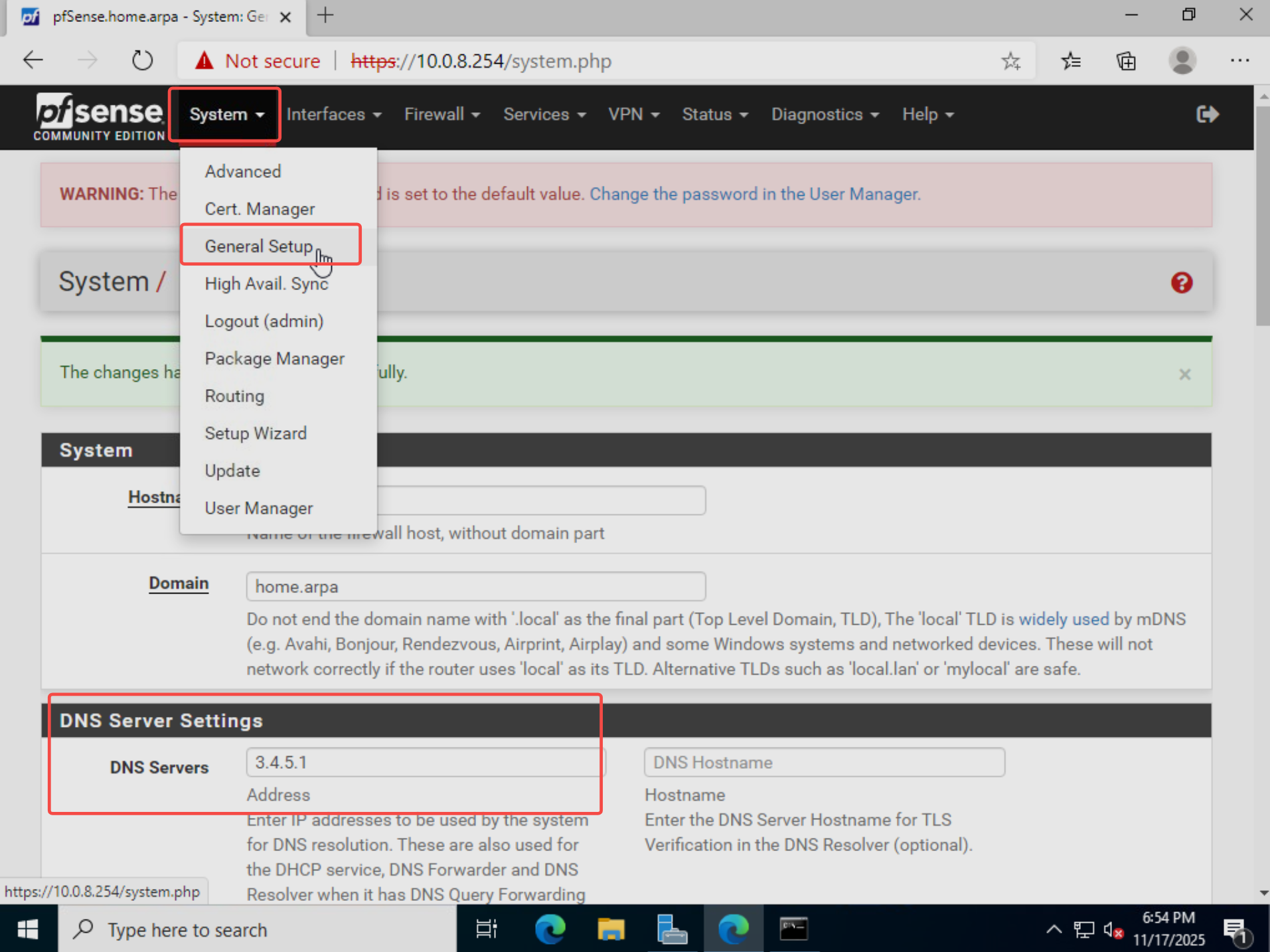Expand the Diagnostics menu
The image size is (1270, 952).
(x=825, y=114)
